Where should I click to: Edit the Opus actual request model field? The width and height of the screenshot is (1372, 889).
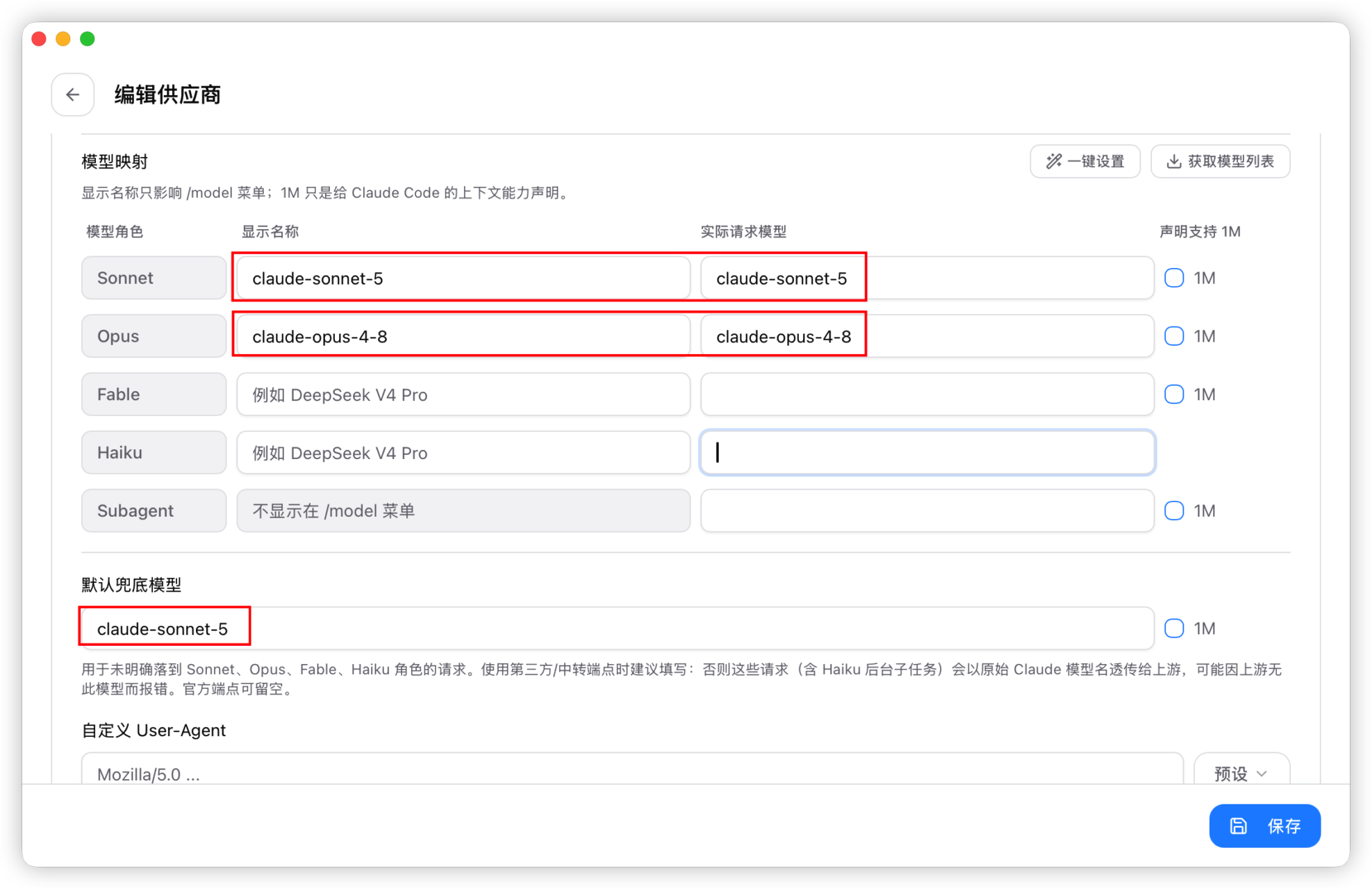[927, 336]
